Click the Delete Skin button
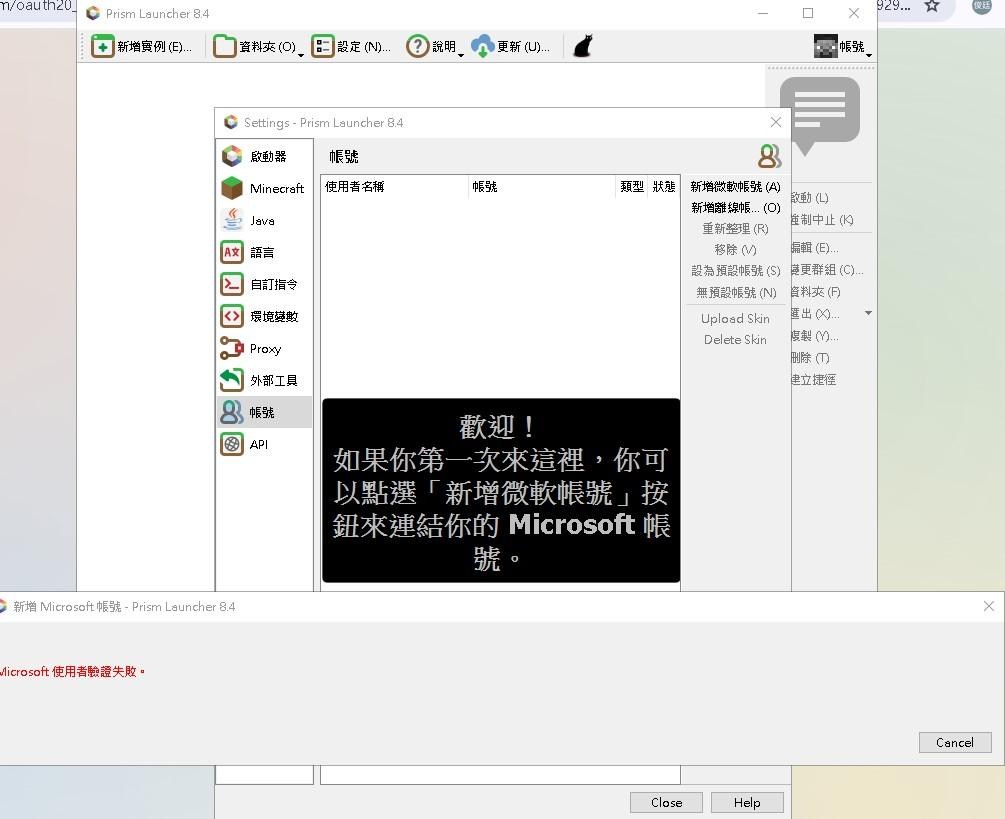Viewport: 1005px width, 819px height. click(735, 340)
